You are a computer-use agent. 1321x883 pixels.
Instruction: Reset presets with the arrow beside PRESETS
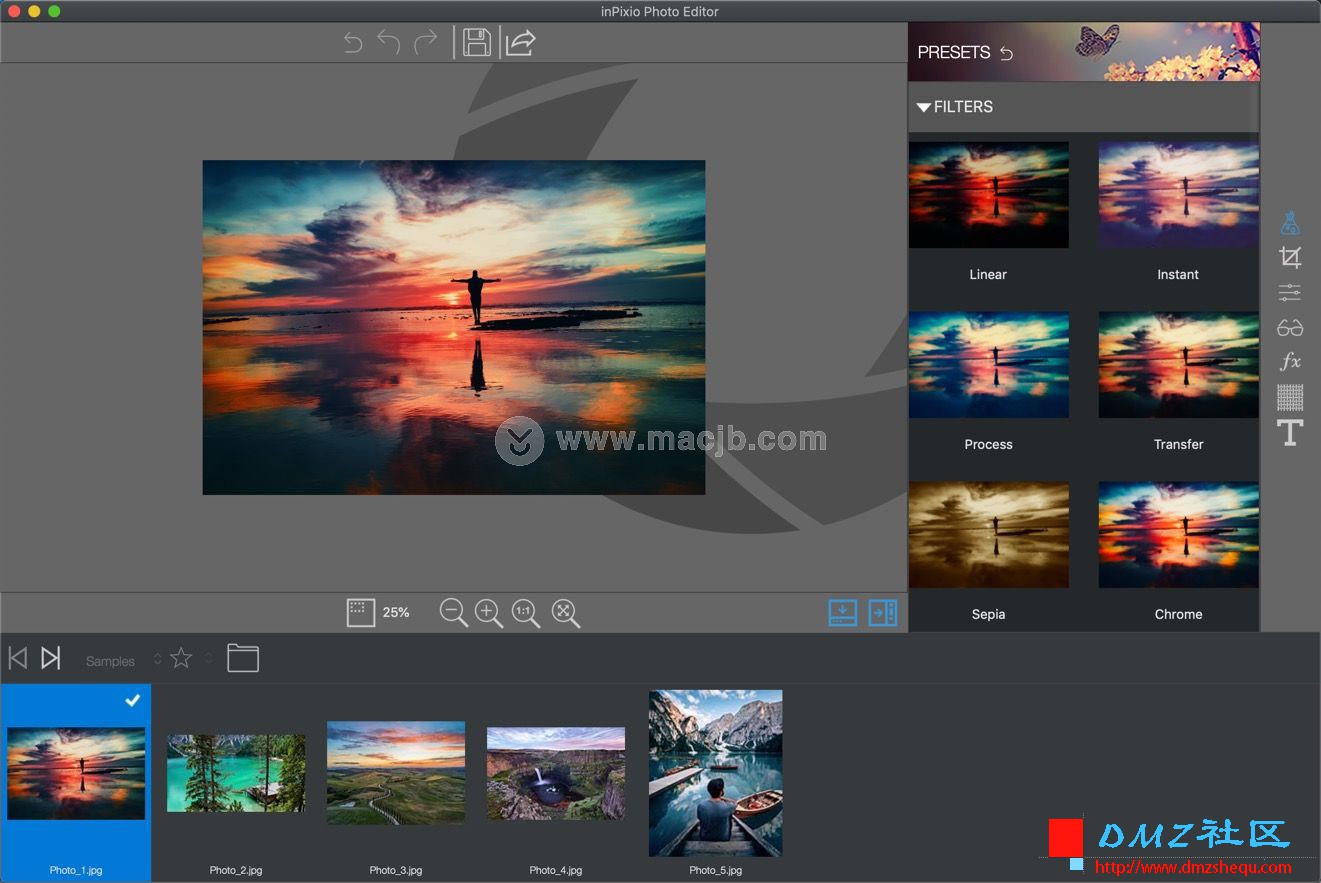[1007, 53]
